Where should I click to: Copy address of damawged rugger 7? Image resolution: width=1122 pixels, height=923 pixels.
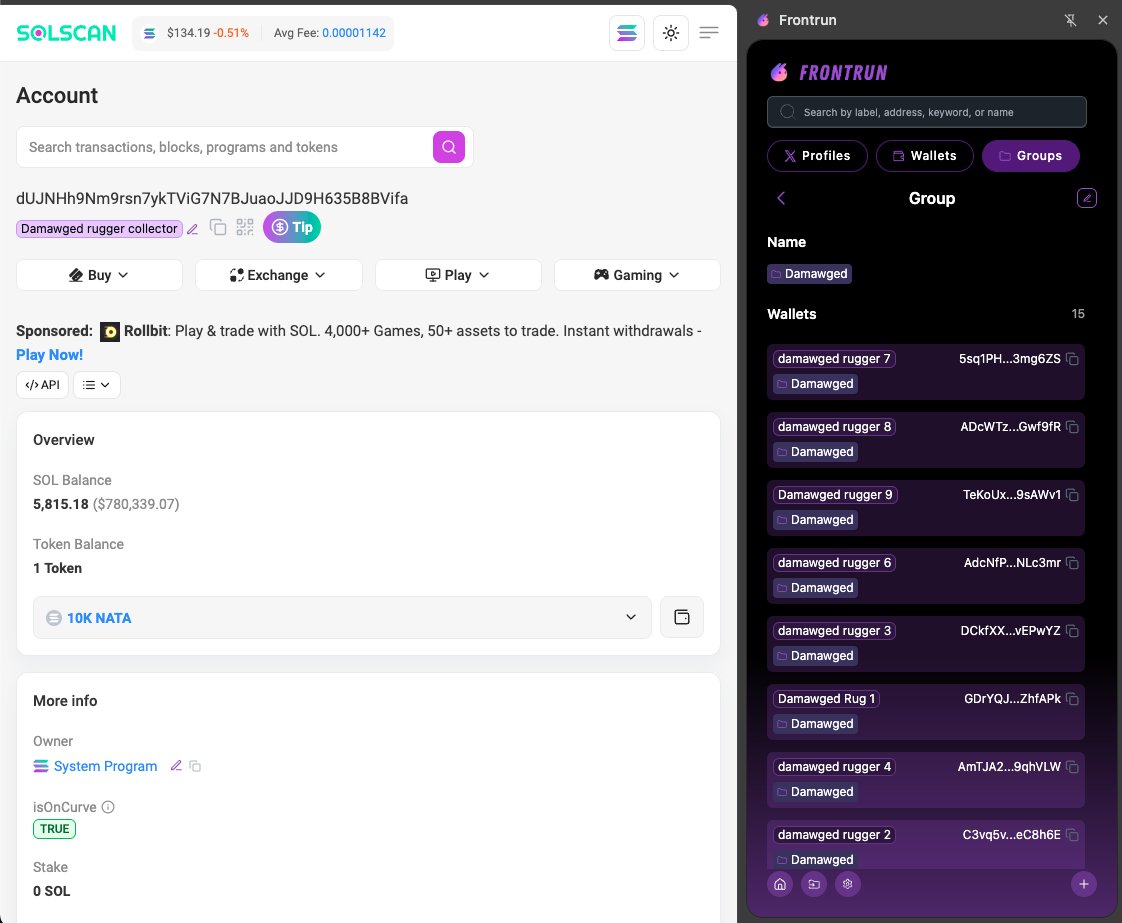[1072, 359]
